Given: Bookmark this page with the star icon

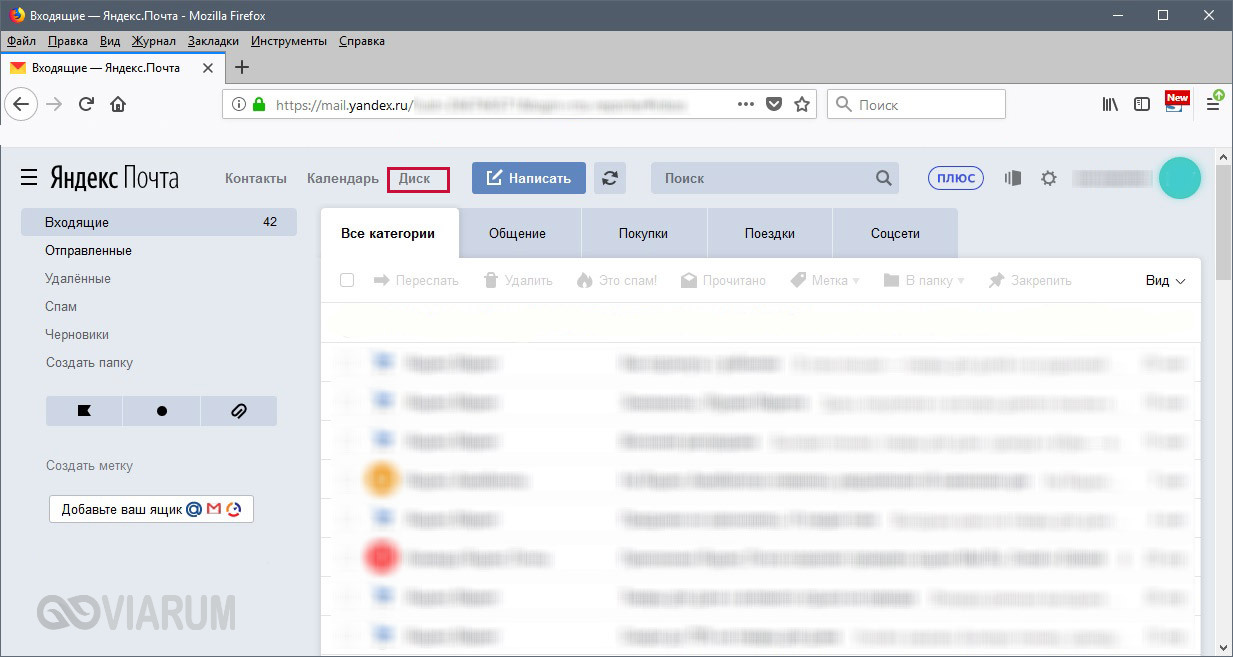Looking at the screenshot, I should (x=801, y=104).
